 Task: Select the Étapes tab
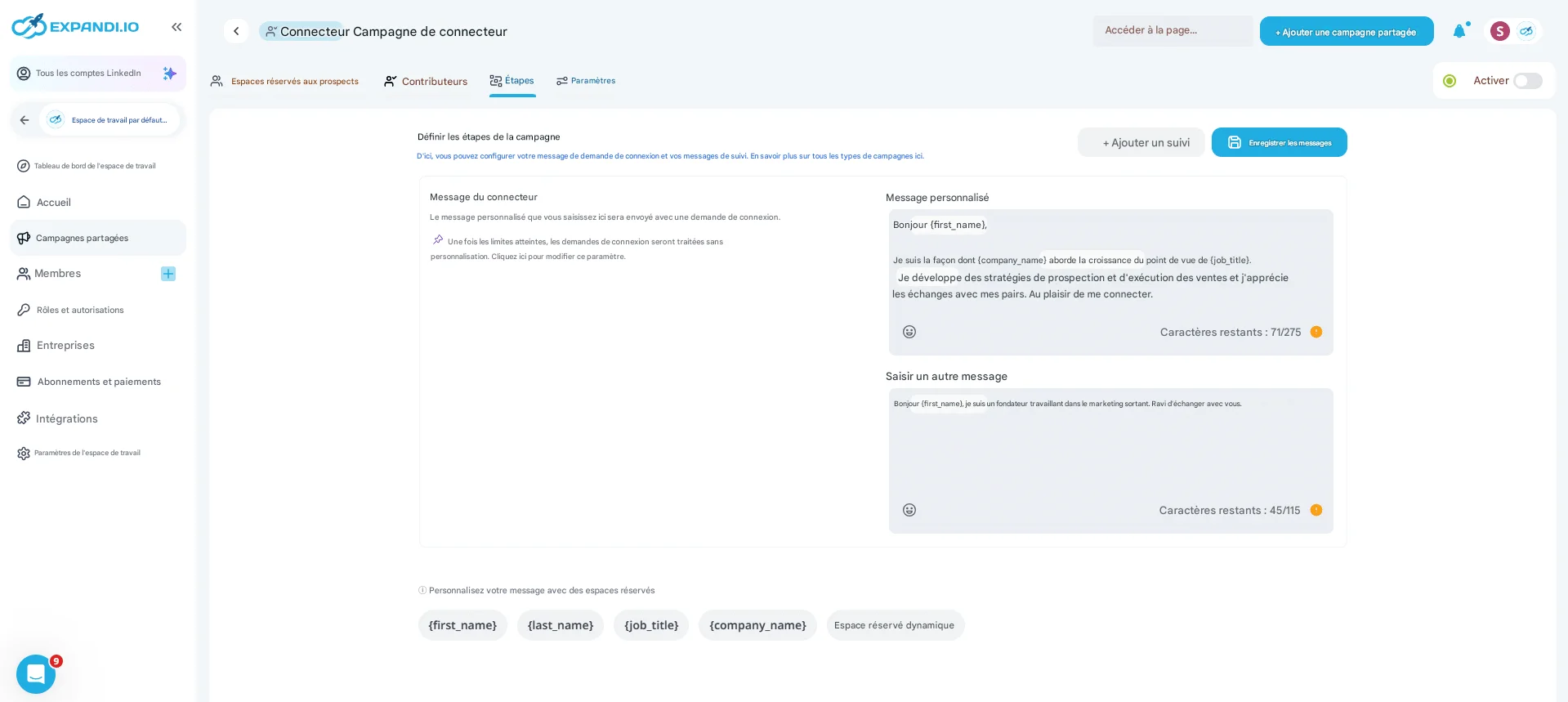point(512,81)
